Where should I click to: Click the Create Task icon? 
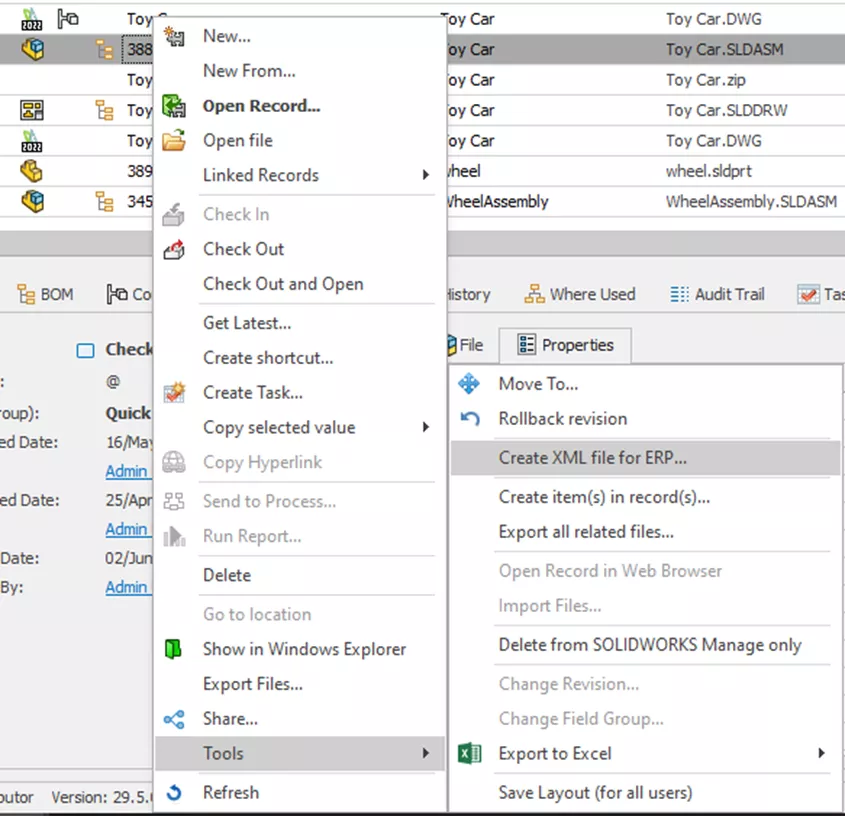coord(174,393)
